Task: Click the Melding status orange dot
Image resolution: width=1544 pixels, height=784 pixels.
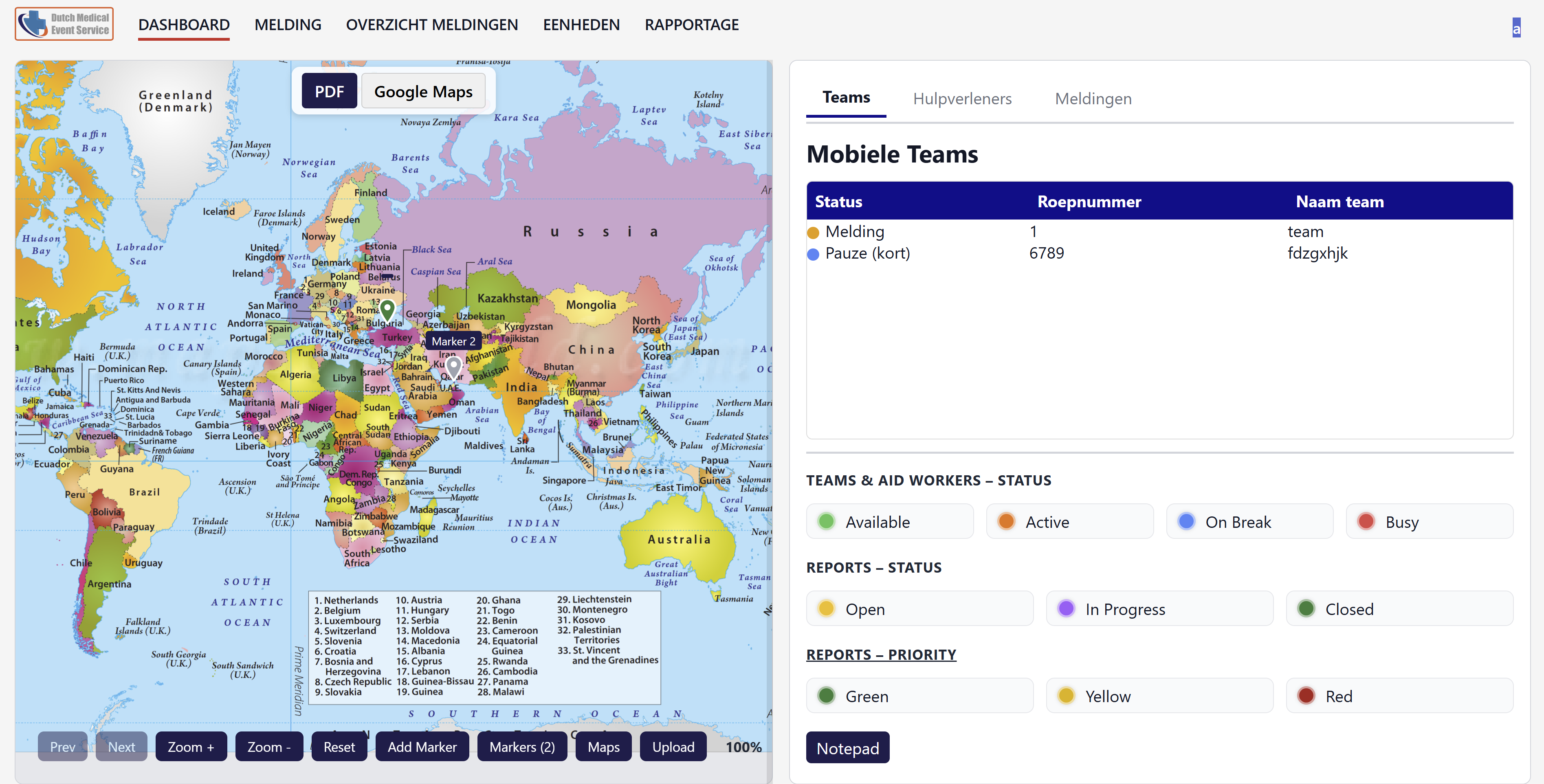Action: [x=813, y=233]
